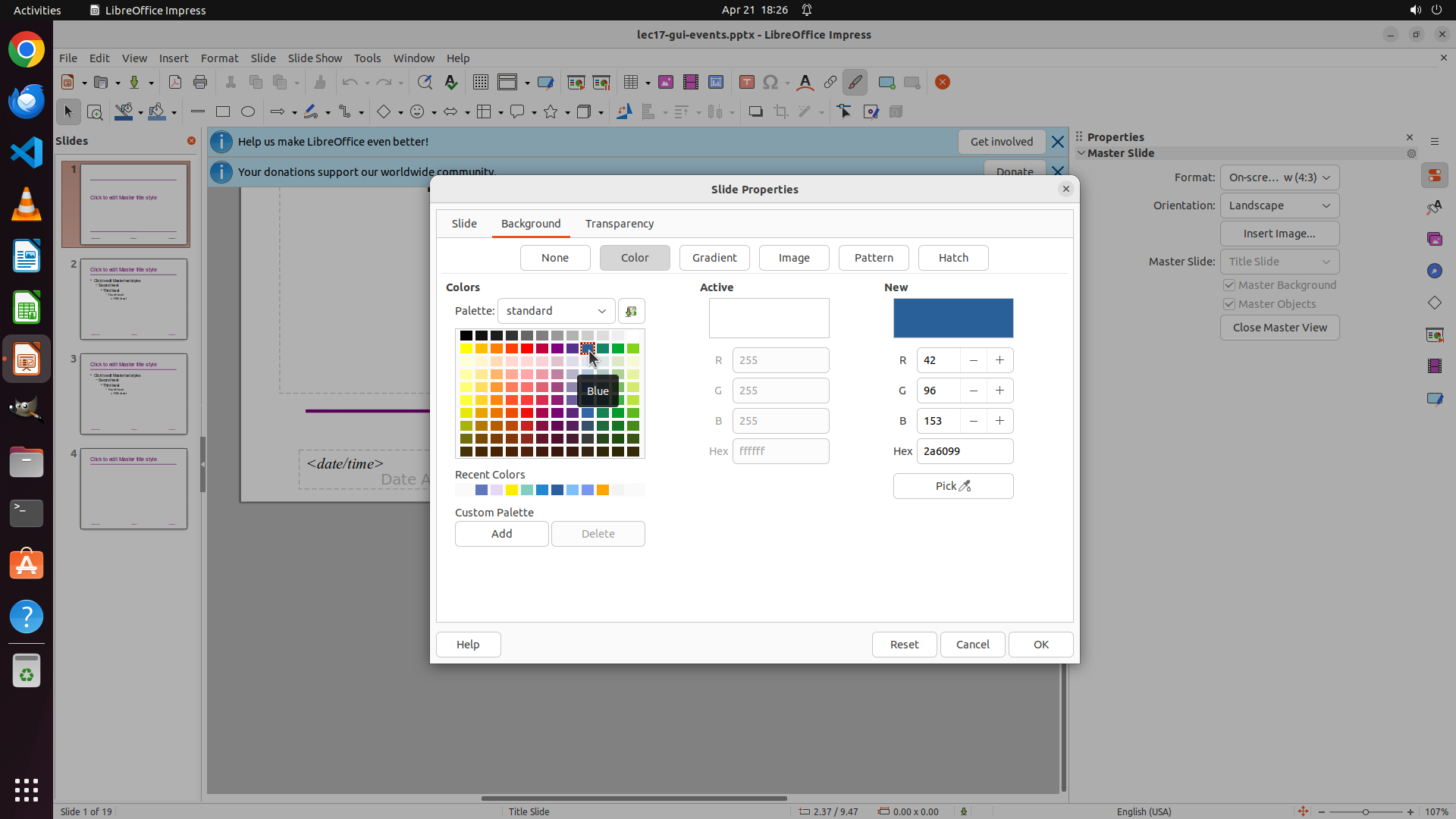Viewport: 1456px width, 819px height.
Task: Toggle the Master Objects checkbox
Action: 1229,304
